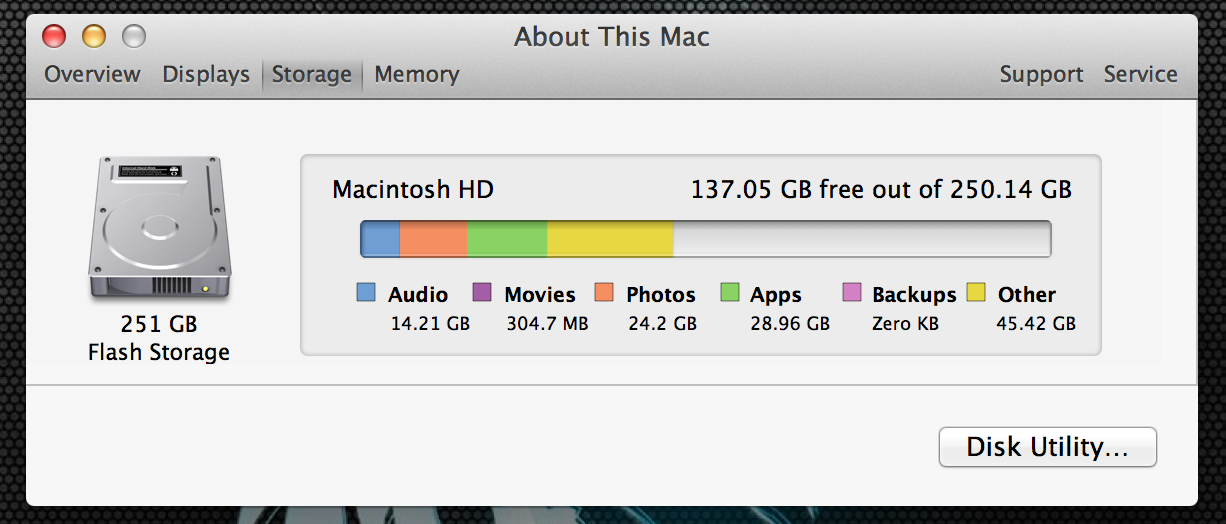Click the green Apps segment of storage bar
Image resolution: width=1226 pixels, height=524 pixels.
(508, 239)
